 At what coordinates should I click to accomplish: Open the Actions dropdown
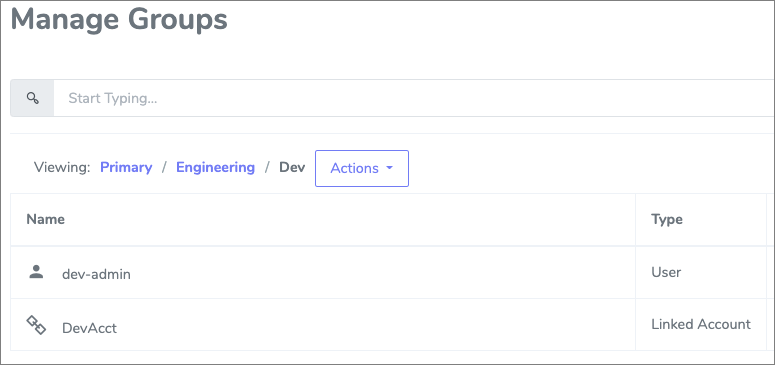click(362, 168)
